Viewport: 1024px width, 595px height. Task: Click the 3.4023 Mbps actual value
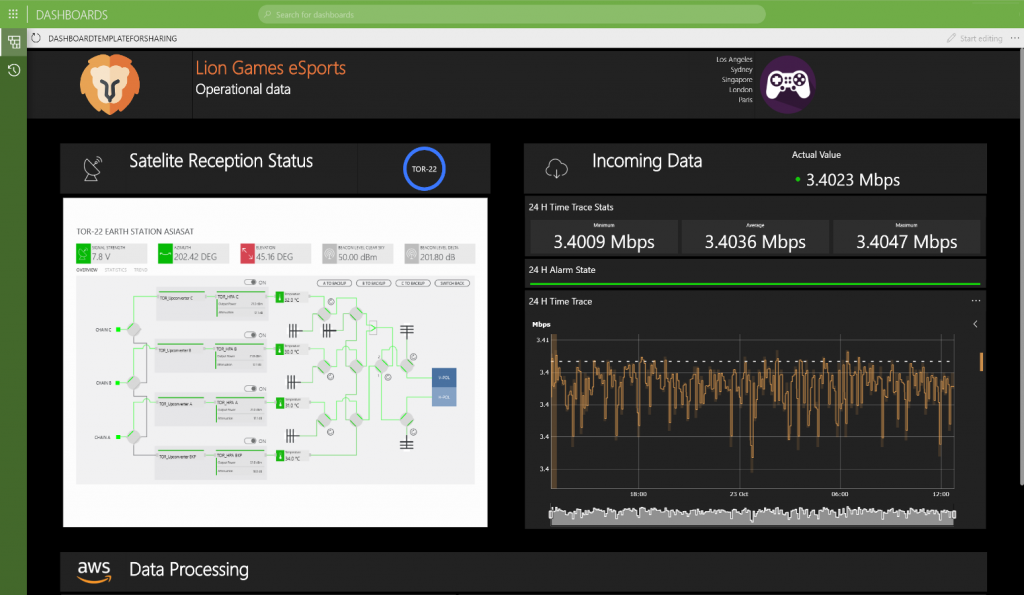[x=853, y=180]
